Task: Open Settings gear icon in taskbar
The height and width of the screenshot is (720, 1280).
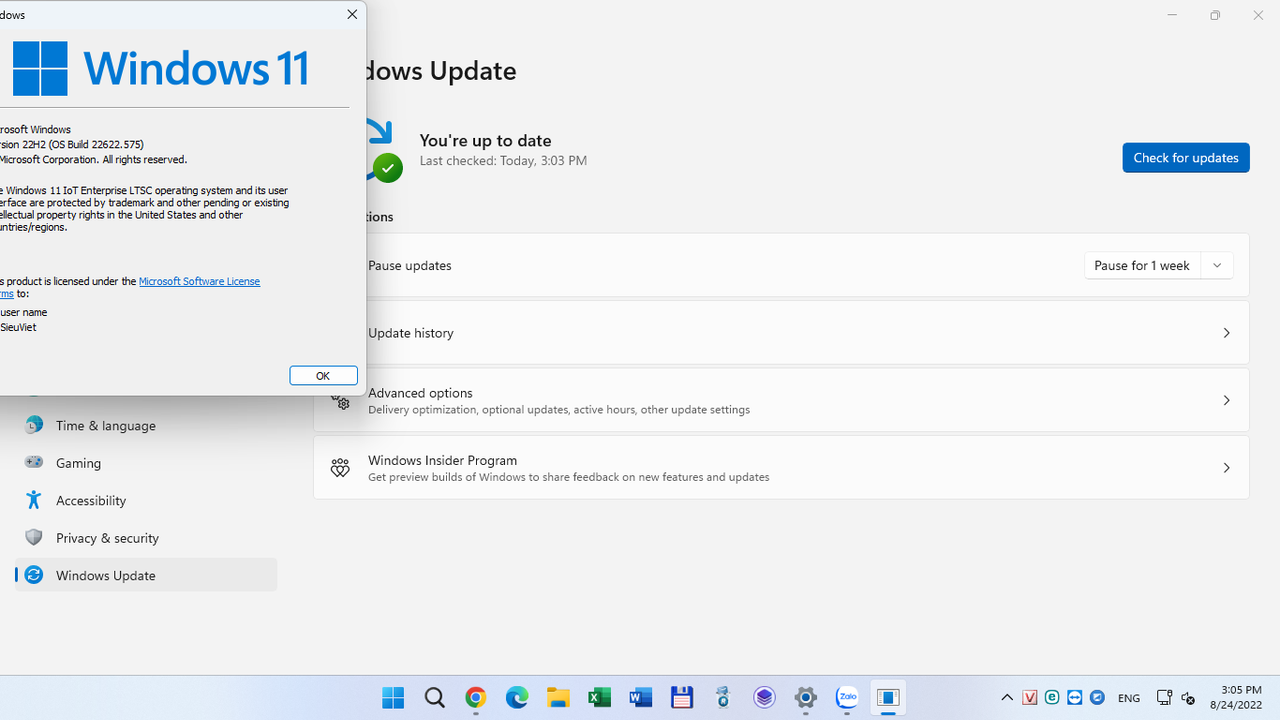Action: [806, 698]
